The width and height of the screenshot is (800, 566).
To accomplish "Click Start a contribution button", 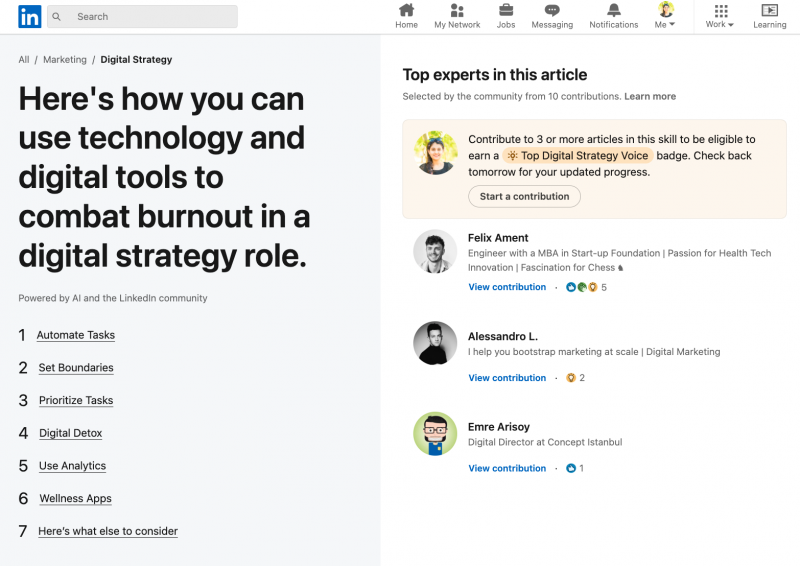I will [524, 196].
